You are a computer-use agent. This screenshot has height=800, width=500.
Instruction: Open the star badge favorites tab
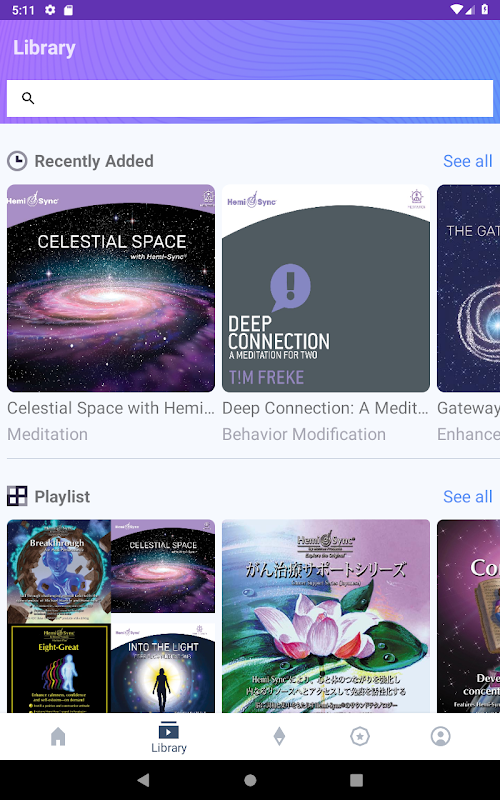[360, 736]
